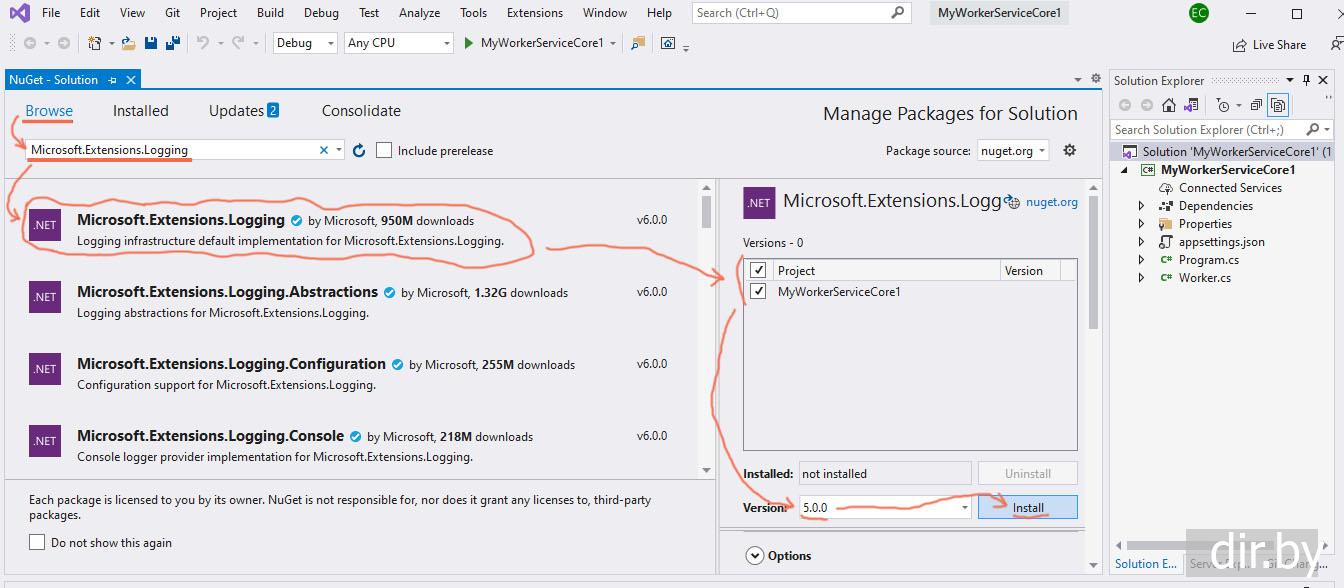The height and width of the screenshot is (588, 1344).
Task: Open the nuget.org package link
Action: (x=1051, y=202)
